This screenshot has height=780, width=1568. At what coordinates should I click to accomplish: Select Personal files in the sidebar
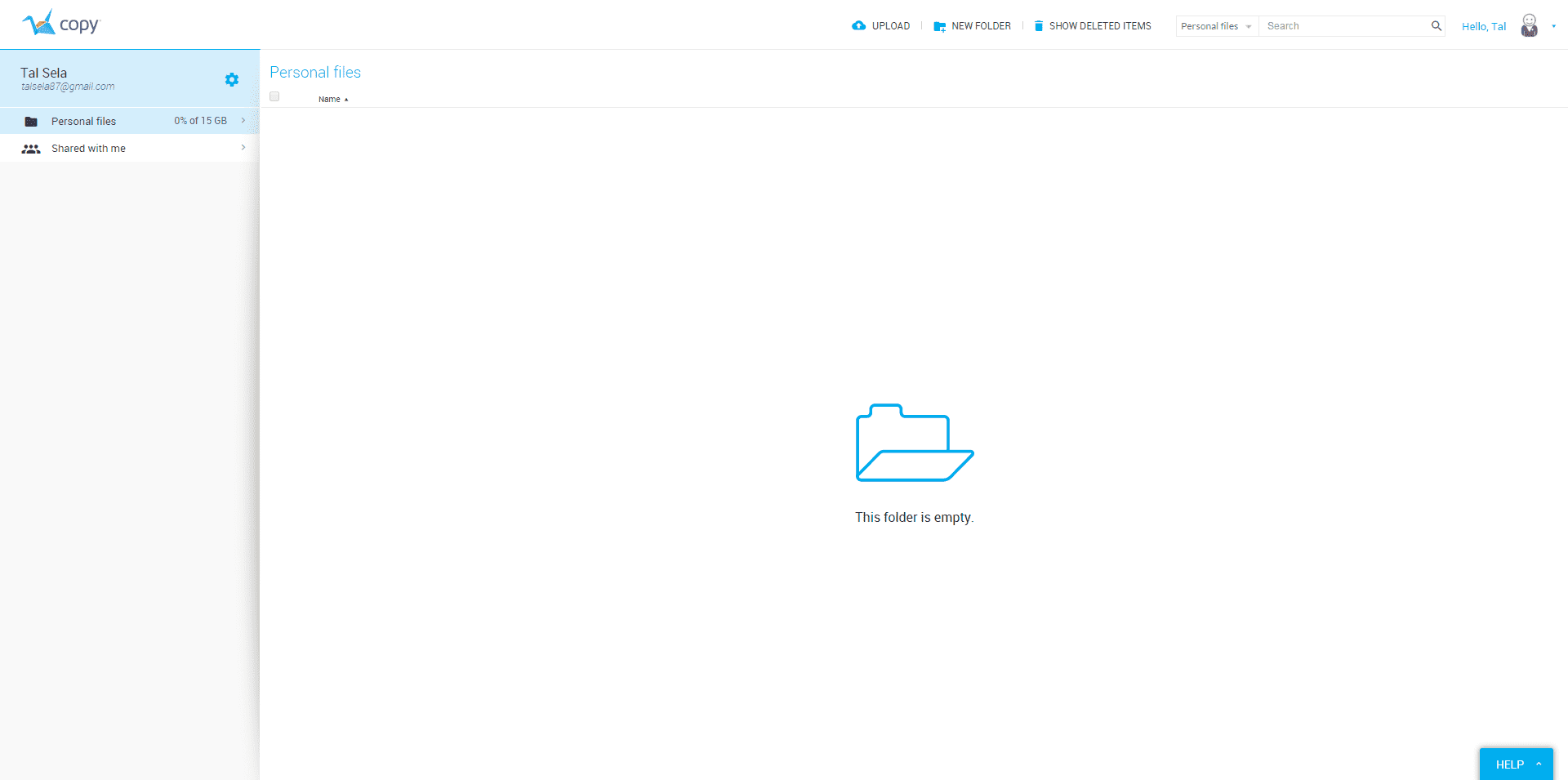point(130,121)
